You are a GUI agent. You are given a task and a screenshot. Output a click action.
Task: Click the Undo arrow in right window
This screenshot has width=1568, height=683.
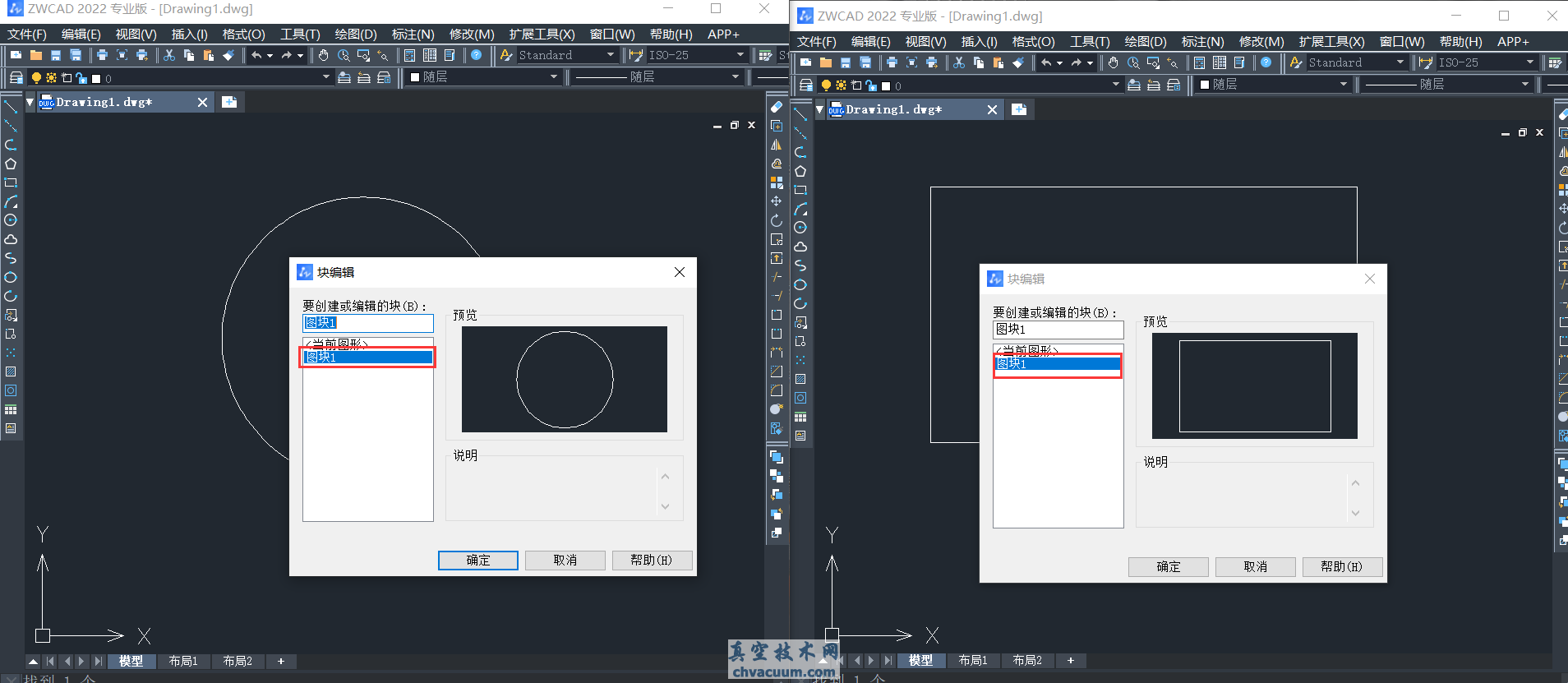[x=1046, y=62]
